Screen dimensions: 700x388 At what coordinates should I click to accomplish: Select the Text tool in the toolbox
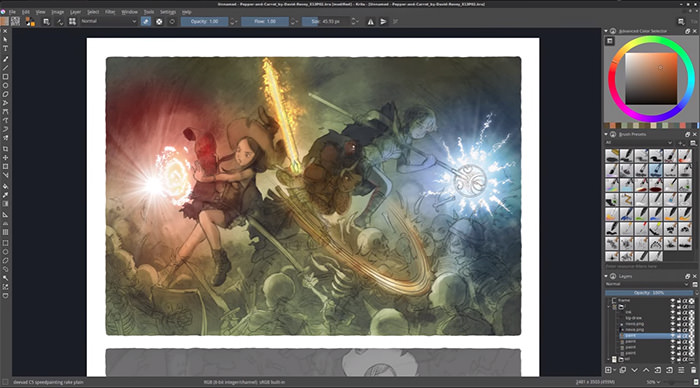coord(5,48)
